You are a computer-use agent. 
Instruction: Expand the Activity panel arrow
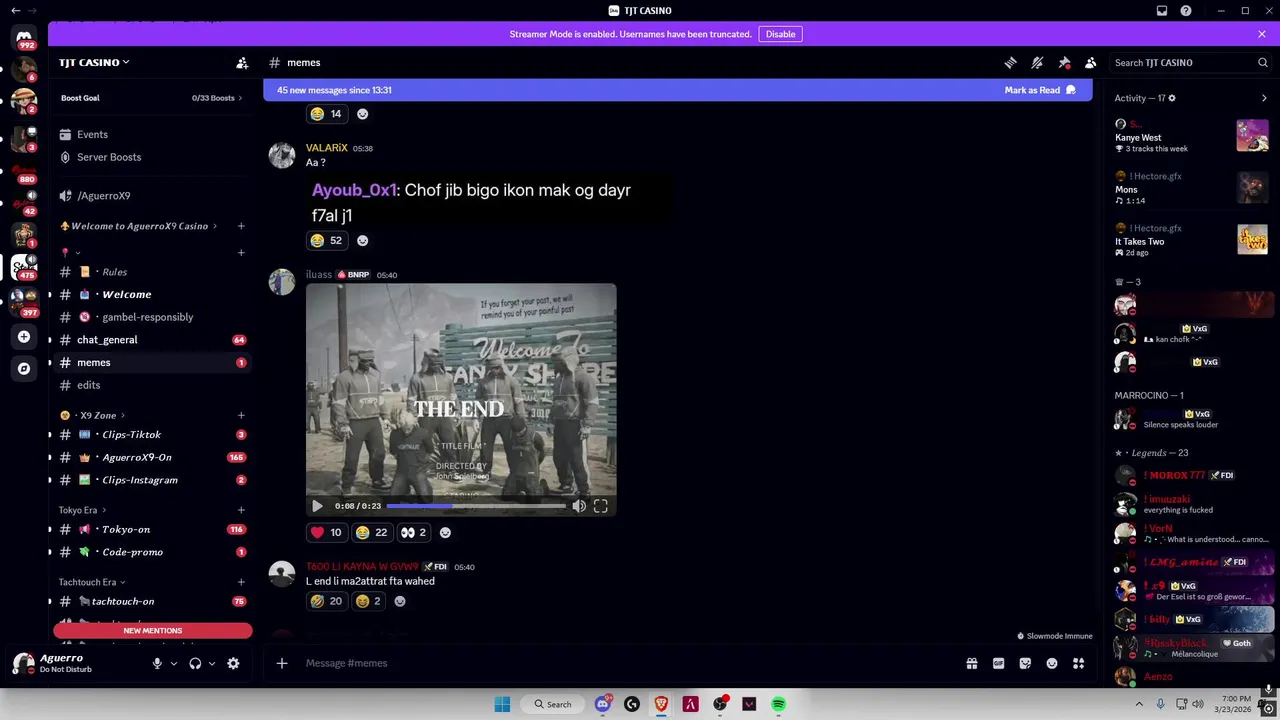1264,98
